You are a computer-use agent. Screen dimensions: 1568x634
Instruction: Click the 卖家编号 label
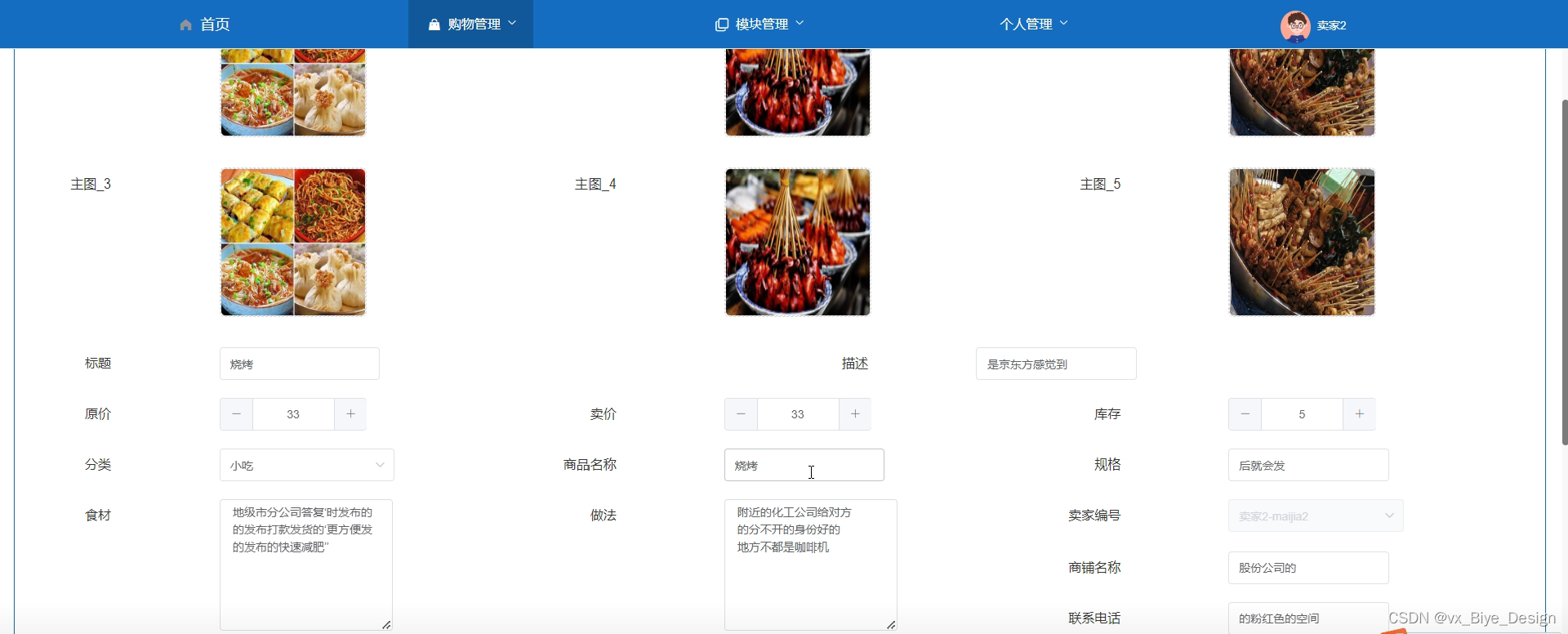coord(1094,516)
